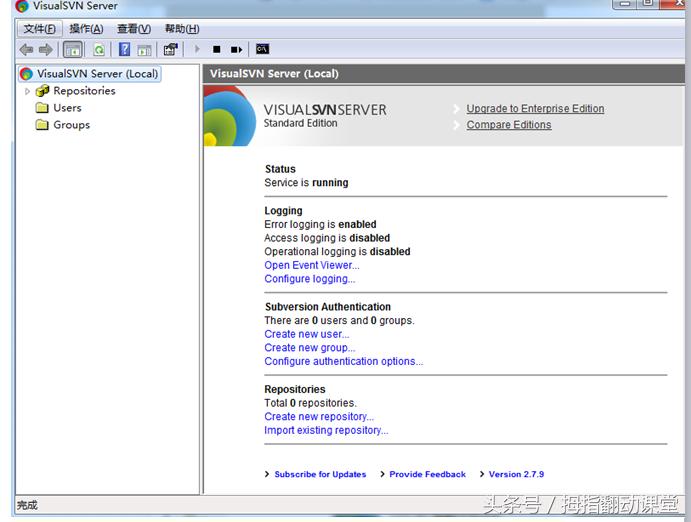Click the Refresh toolbar icon
The height and width of the screenshot is (522, 691).
99,49
